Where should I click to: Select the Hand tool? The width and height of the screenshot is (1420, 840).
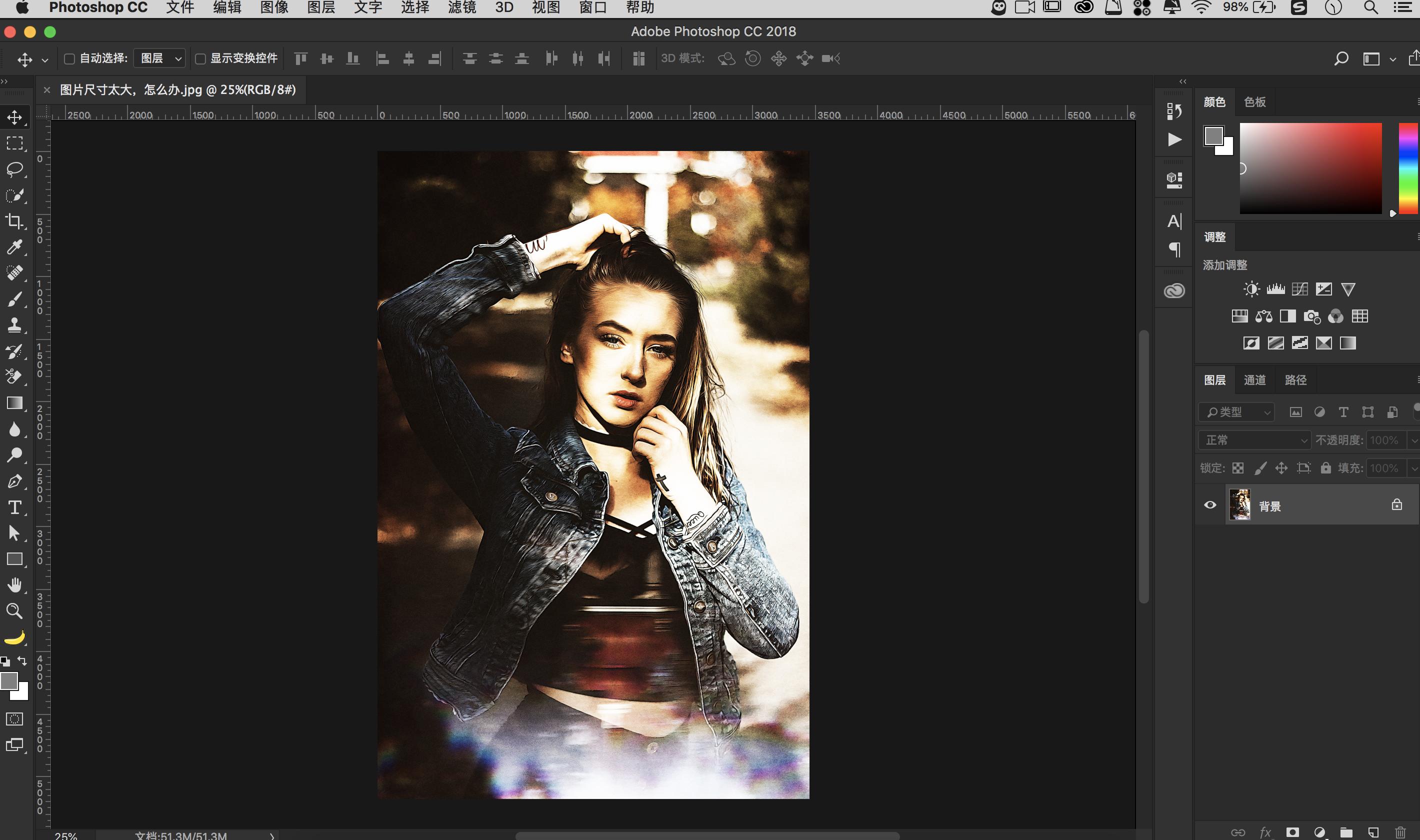tap(14, 584)
